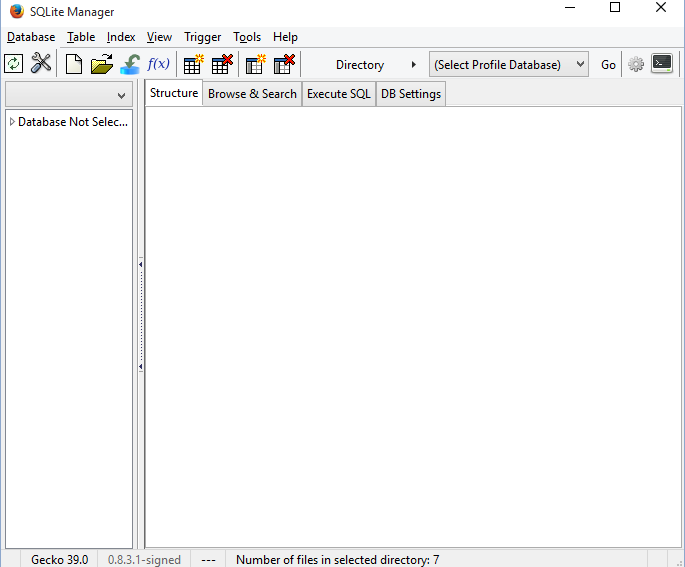The height and width of the screenshot is (567, 685).
Task: Click the Add Column icon with star
Action: click(x=256, y=64)
